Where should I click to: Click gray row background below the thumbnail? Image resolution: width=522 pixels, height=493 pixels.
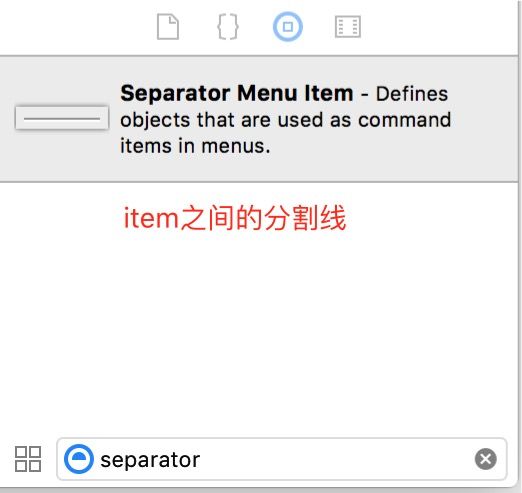62,155
